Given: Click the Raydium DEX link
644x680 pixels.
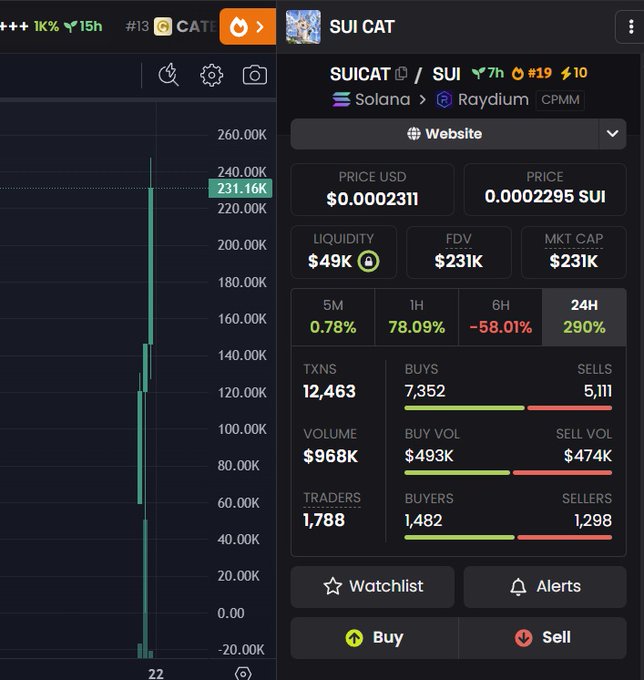Looking at the screenshot, I should click(482, 100).
